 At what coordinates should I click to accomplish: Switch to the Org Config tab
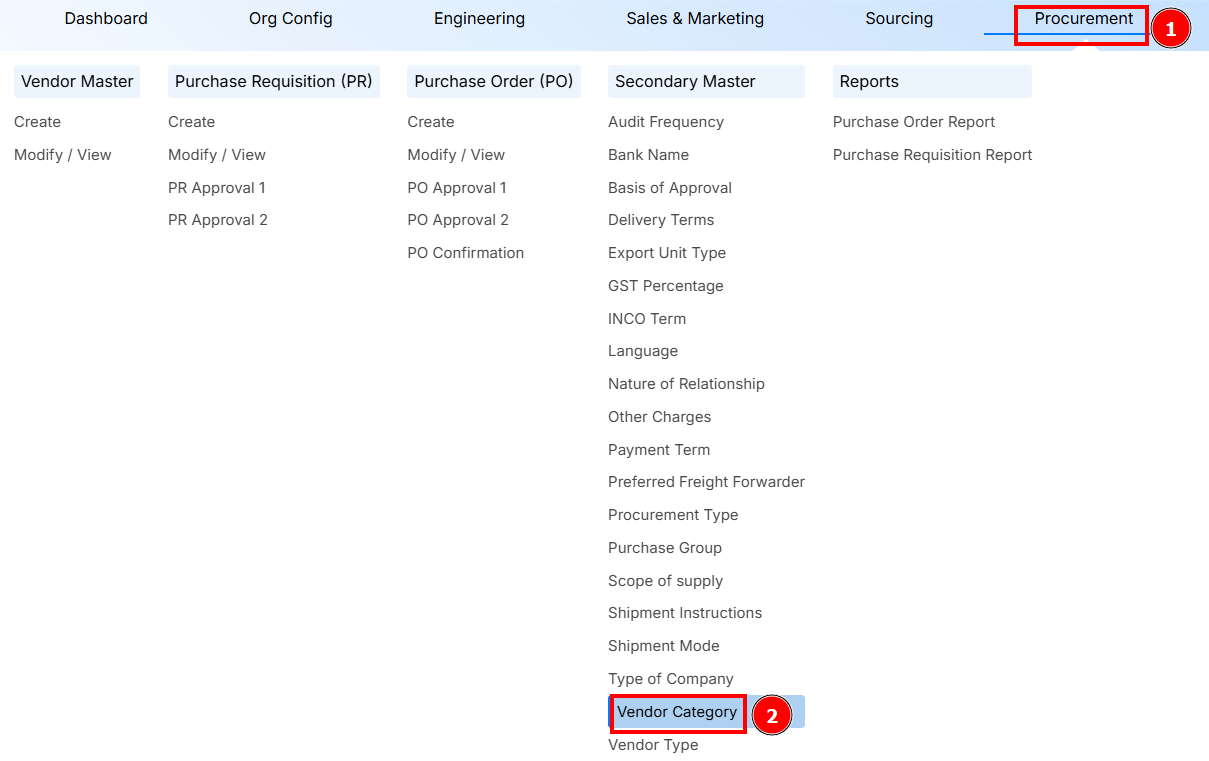pyautogui.click(x=290, y=18)
